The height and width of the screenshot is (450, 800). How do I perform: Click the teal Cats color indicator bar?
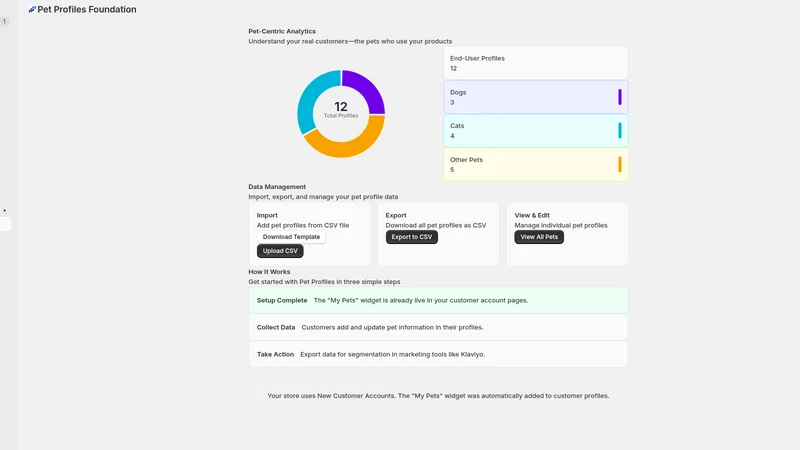tap(620, 131)
